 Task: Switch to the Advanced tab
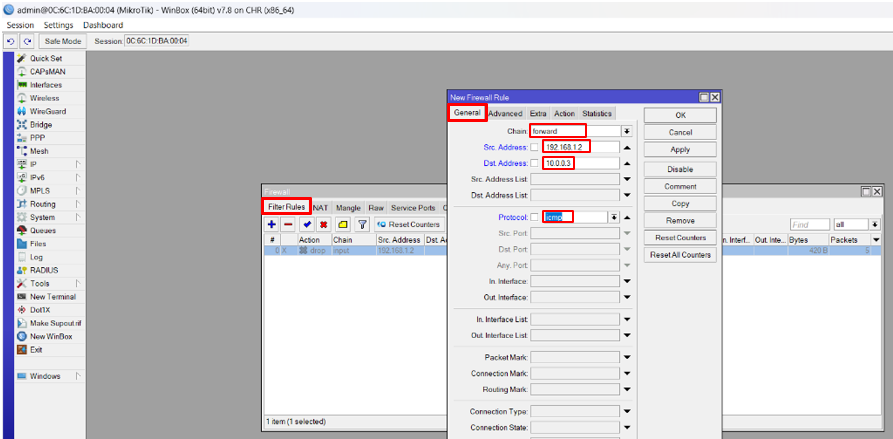[505, 114]
